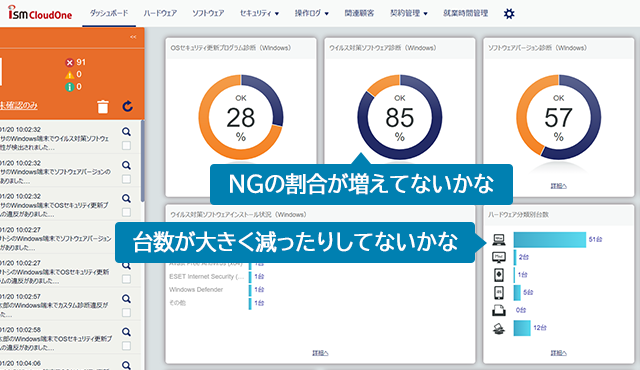The height and width of the screenshot is (370, 640).
Task: Click the その他 row label
Action: click(177, 303)
